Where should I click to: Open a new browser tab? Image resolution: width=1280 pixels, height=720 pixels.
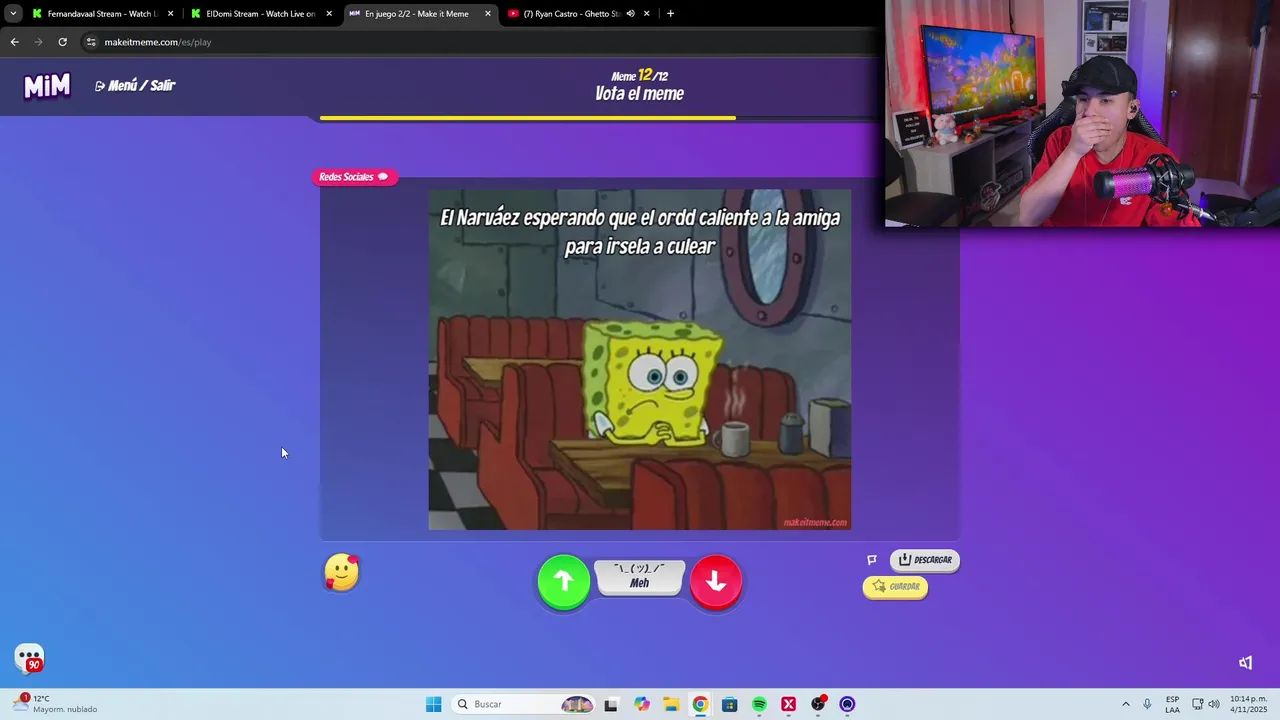(670, 14)
